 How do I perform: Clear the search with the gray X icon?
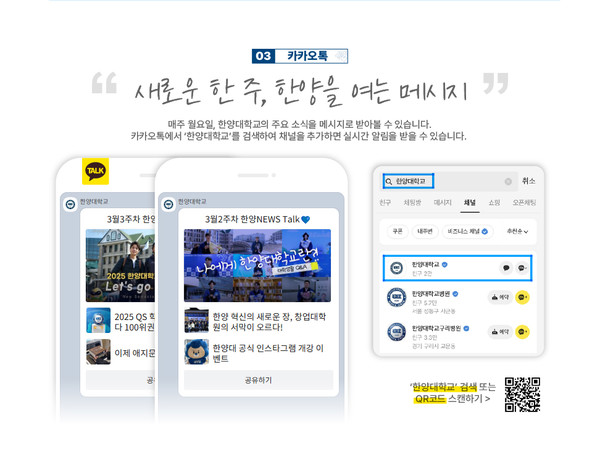pos(508,181)
